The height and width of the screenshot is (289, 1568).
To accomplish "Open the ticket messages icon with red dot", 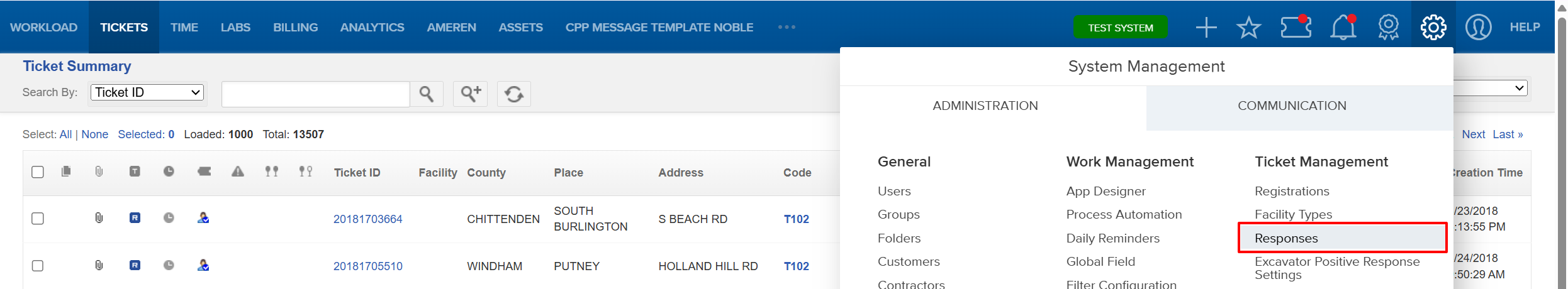I will click(1296, 27).
